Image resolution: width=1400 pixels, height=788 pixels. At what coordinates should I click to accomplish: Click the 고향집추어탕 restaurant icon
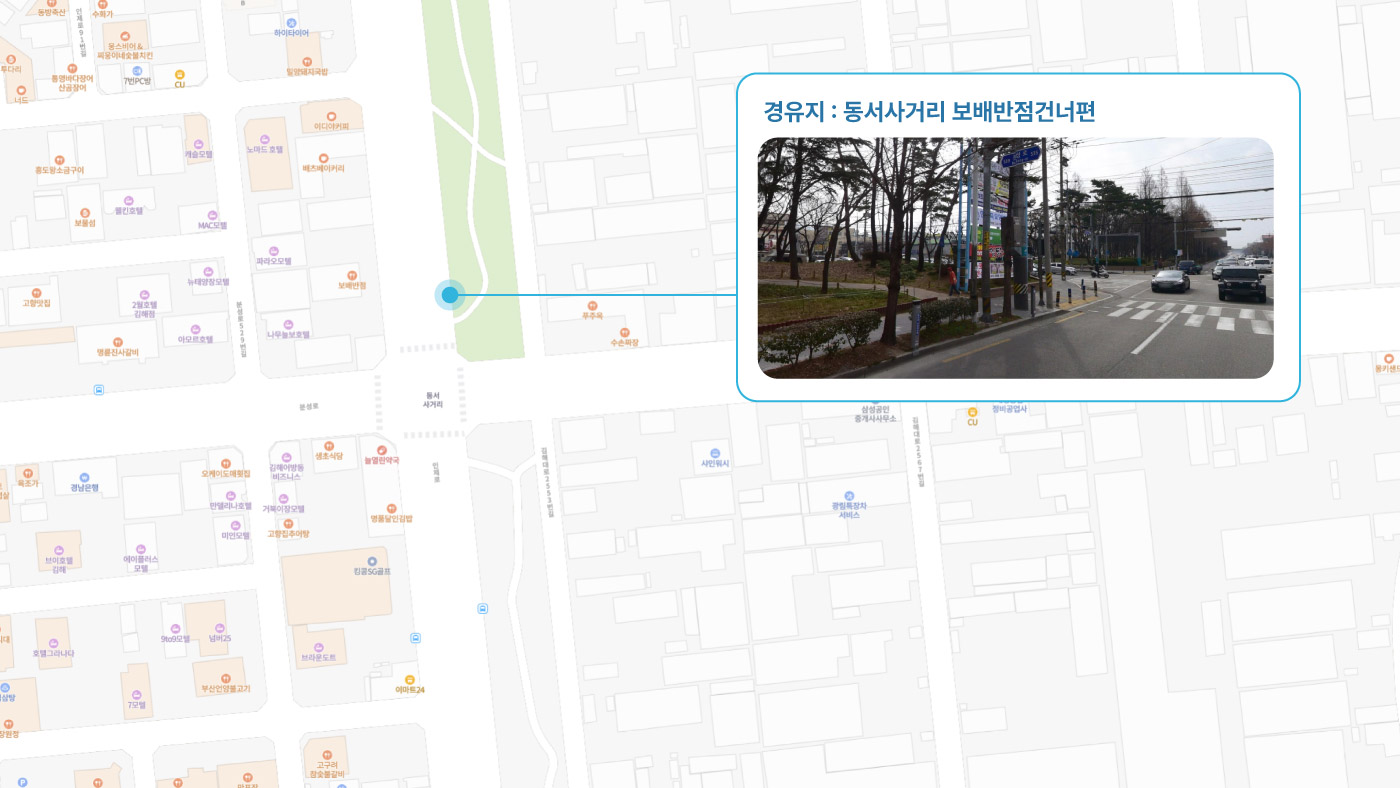tap(288, 523)
